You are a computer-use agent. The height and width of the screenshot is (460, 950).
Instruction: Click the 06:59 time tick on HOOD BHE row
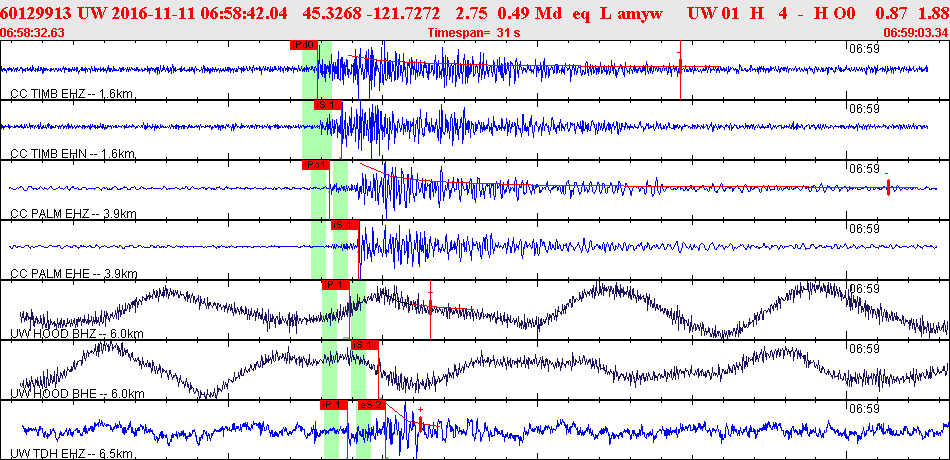[x=863, y=349]
